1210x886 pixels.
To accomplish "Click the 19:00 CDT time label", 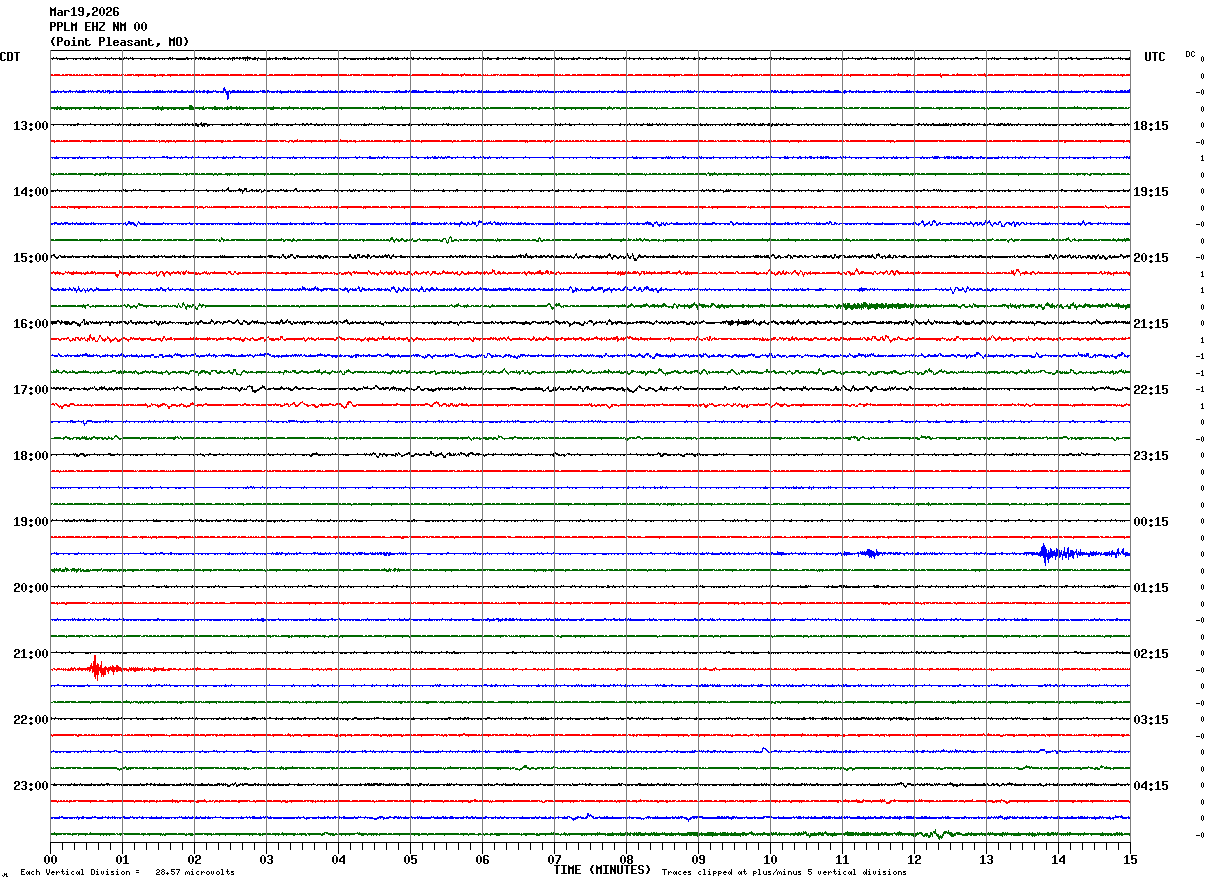I will tap(30, 522).
